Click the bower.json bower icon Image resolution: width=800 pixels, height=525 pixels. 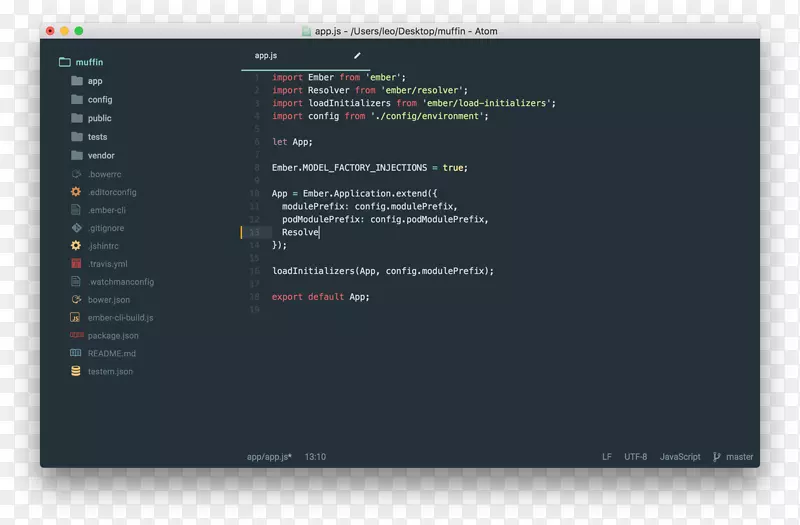coord(76,299)
